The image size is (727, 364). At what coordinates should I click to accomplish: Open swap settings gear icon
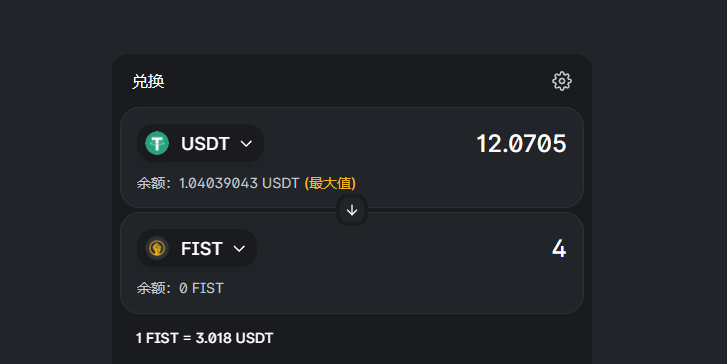coord(561,81)
